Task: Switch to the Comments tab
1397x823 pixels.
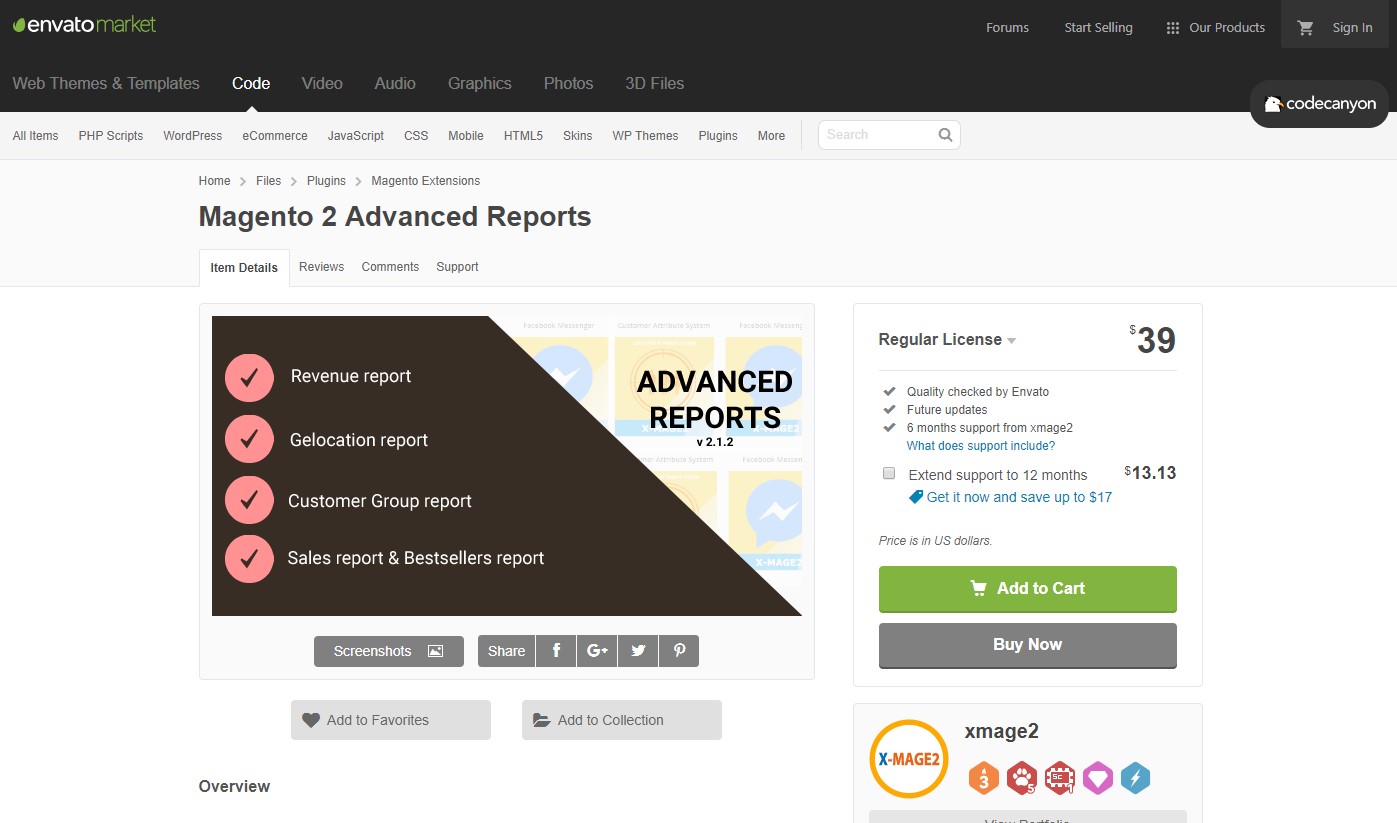Action: pos(390,267)
